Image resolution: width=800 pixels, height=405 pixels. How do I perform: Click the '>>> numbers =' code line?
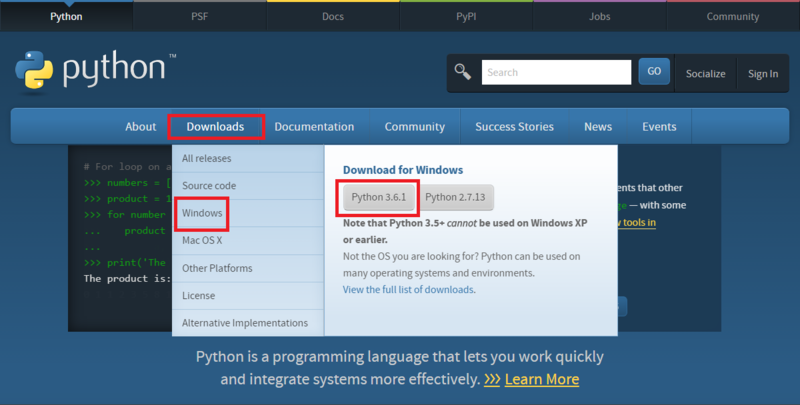(128, 183)
